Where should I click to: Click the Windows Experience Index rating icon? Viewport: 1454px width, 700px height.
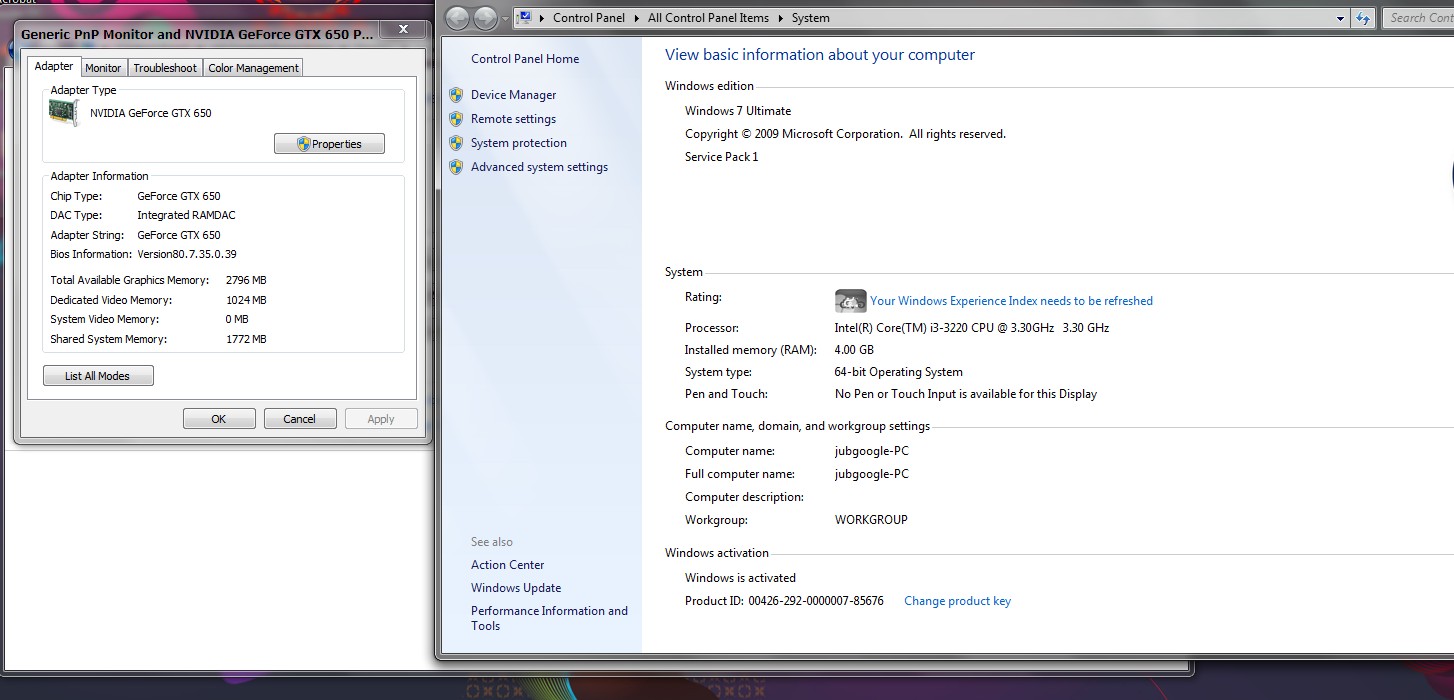pos(850,301)
